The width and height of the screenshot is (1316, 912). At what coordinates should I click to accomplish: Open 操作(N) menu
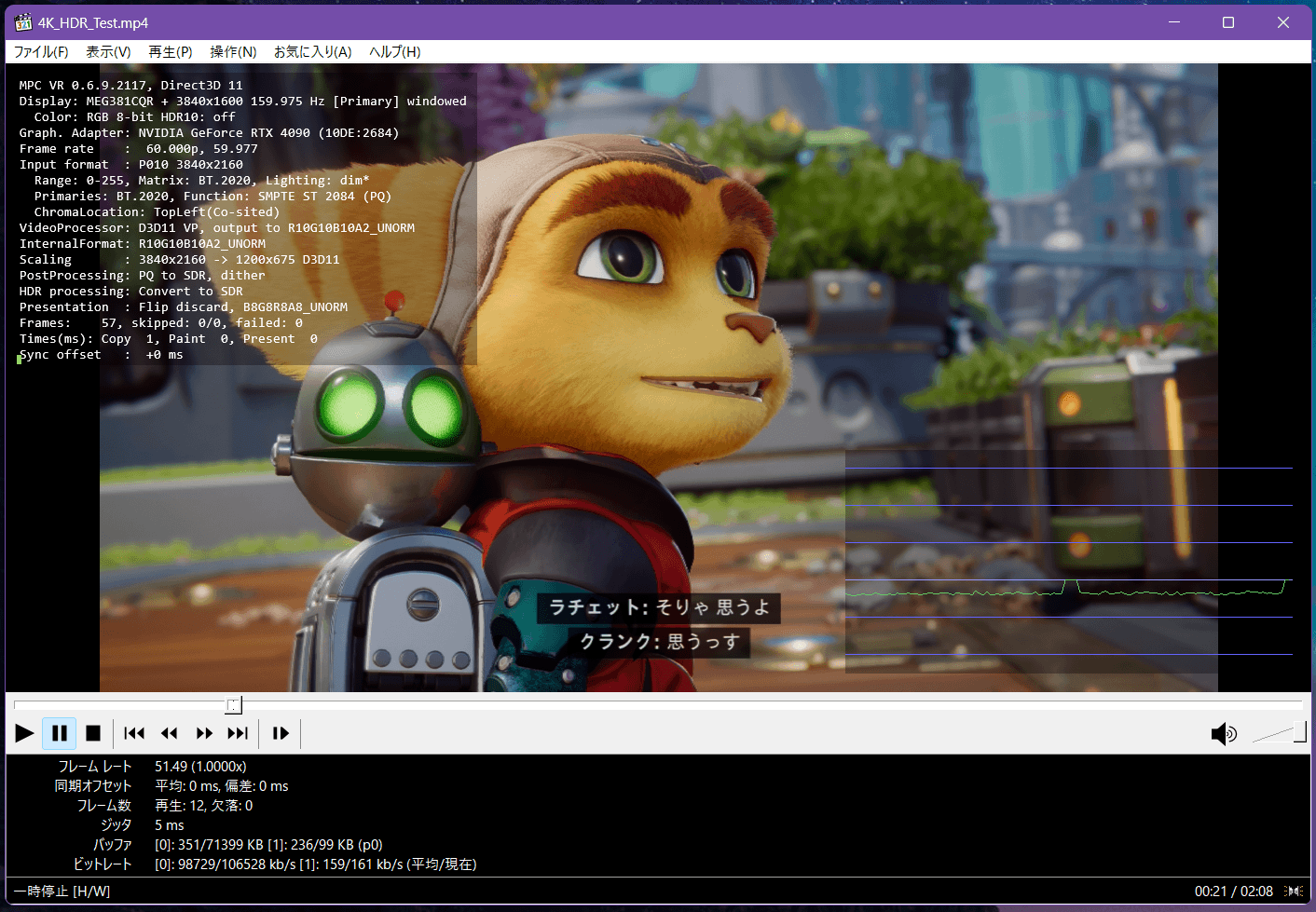point(233,52)
